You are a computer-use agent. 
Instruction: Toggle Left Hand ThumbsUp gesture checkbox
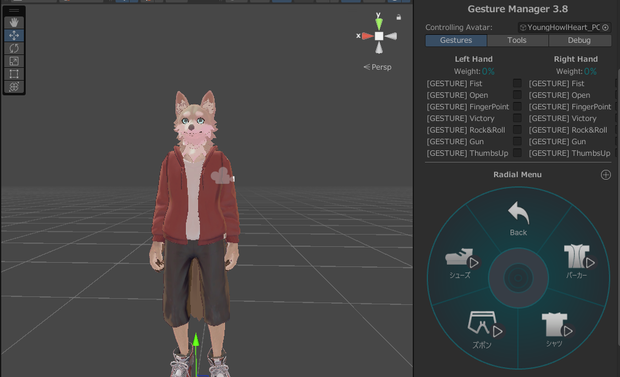[517, 153]
